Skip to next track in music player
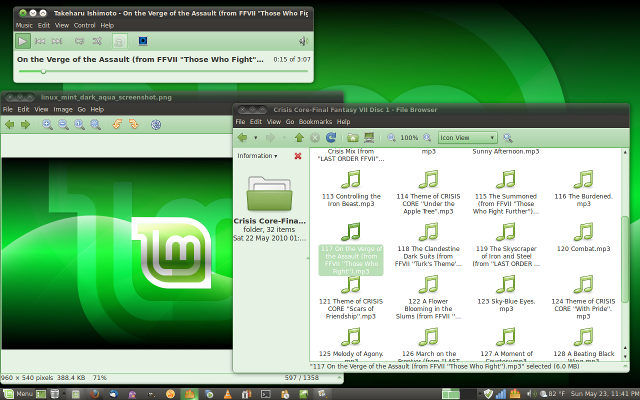This screenshot has height=400, width=640. 57,41
